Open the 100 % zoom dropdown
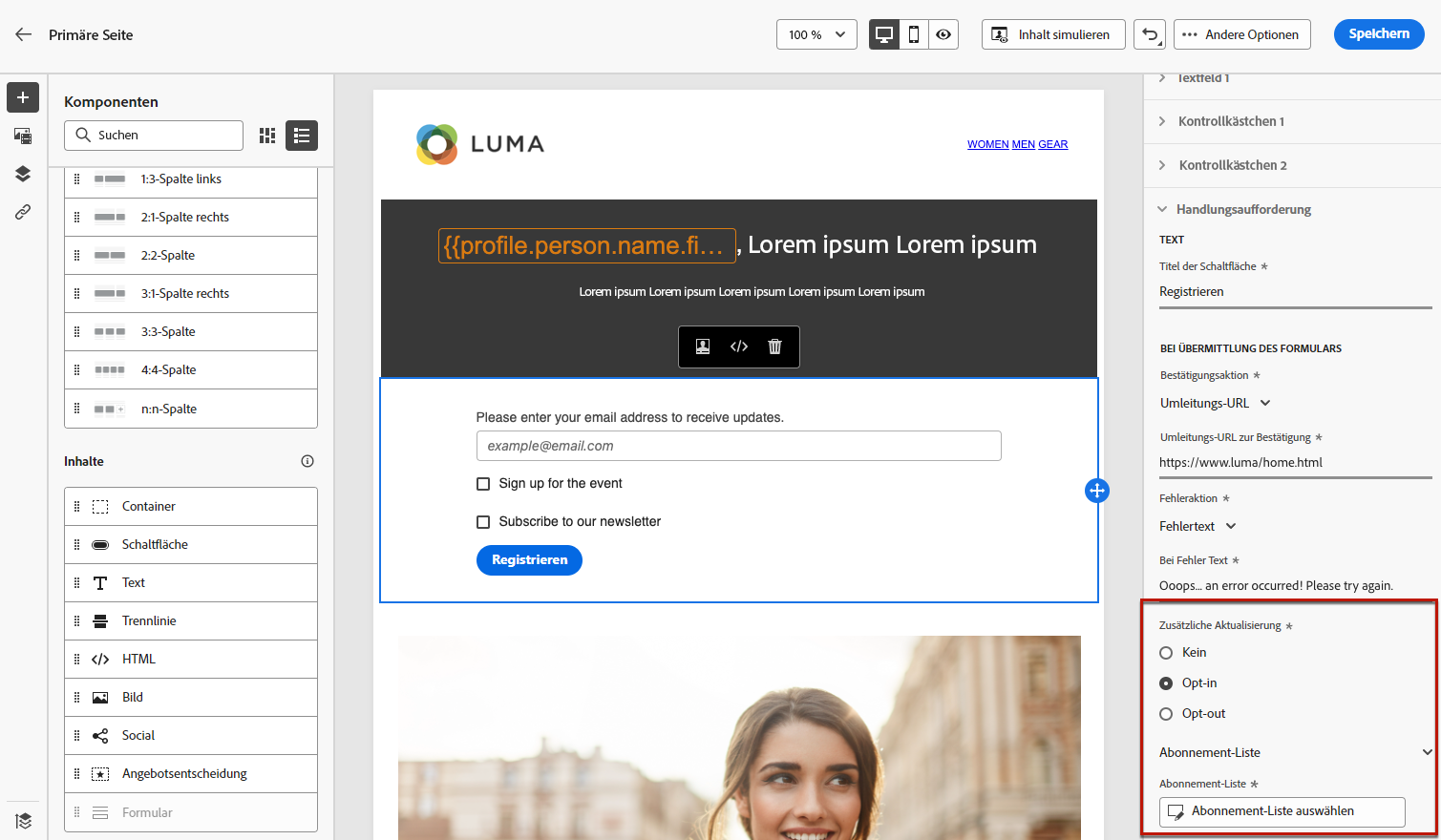 coord(816,34)
